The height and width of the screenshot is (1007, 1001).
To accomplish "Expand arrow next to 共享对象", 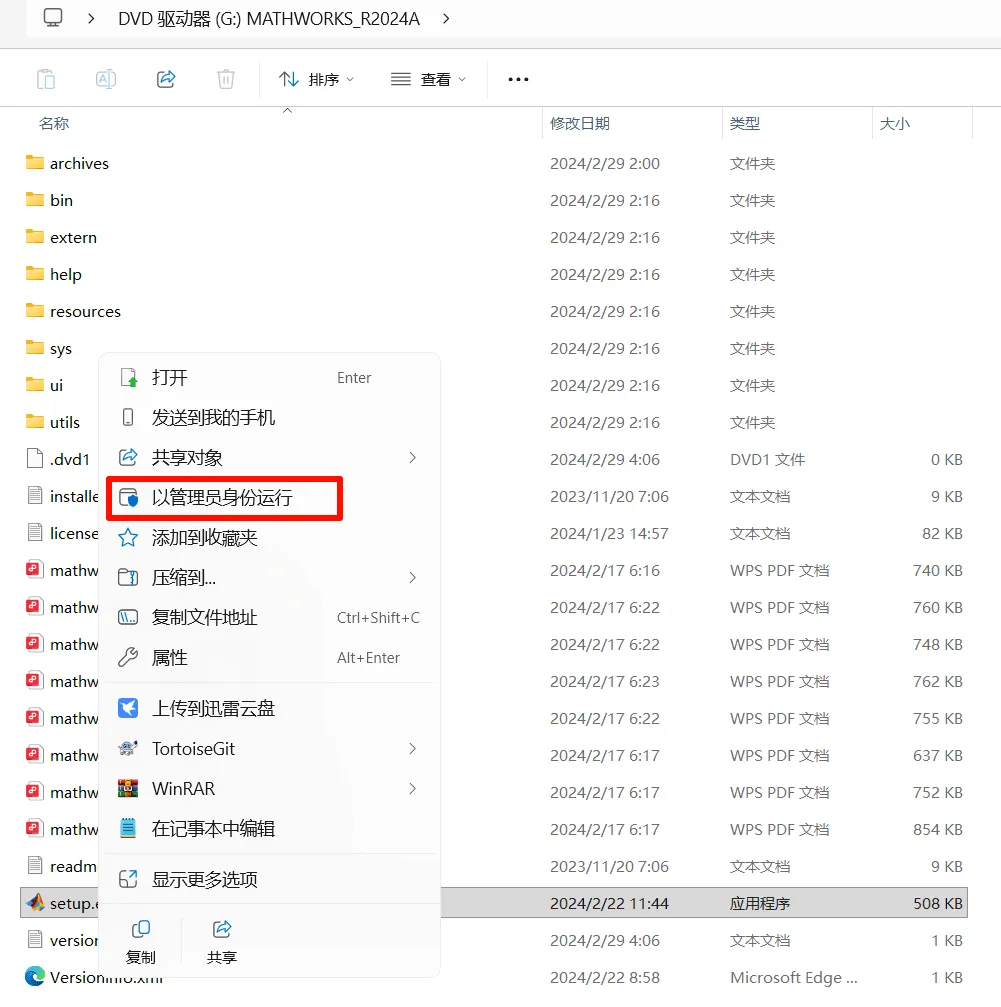I will pos(412,457).
